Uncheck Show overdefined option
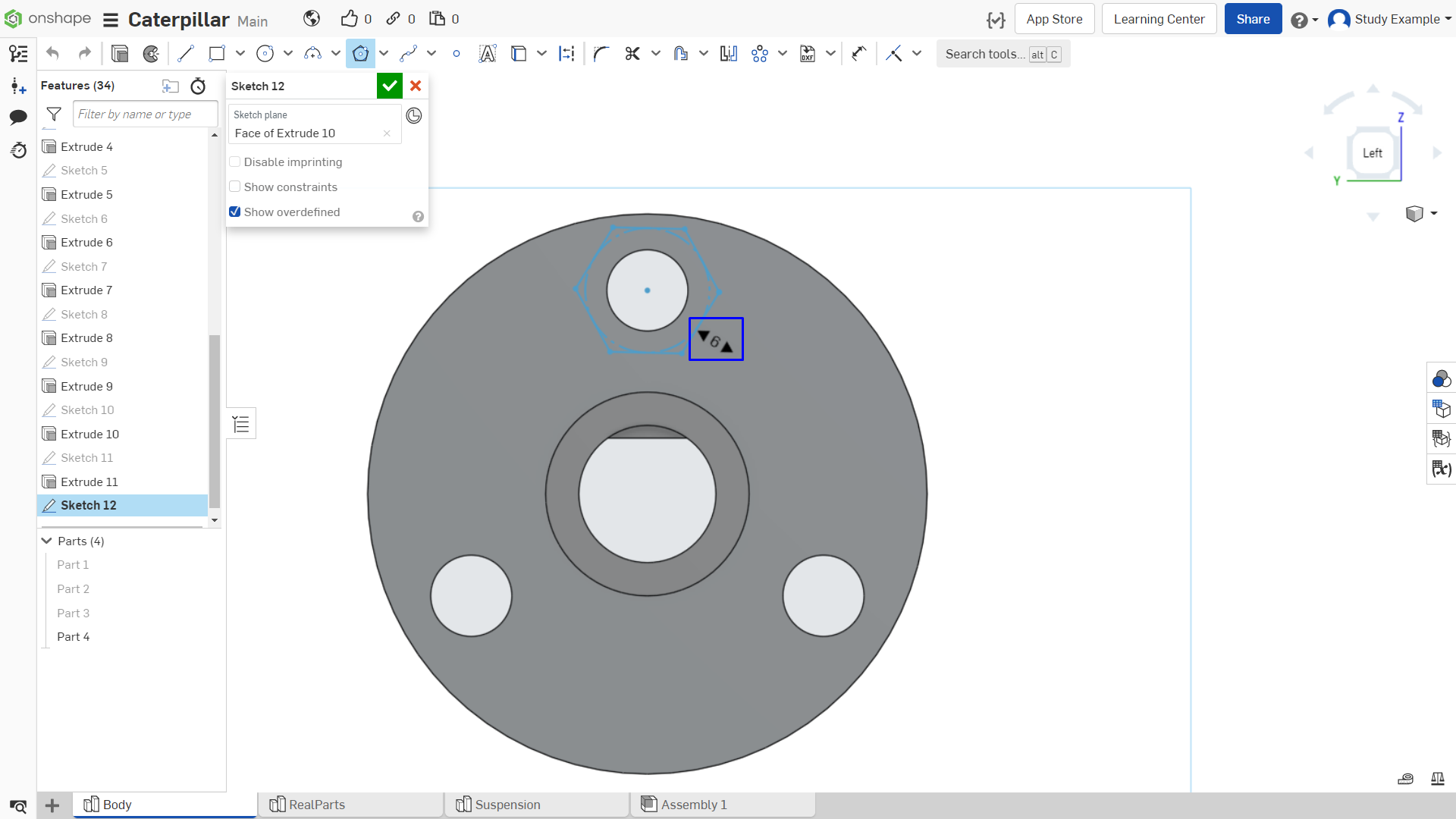 (235, 212)
